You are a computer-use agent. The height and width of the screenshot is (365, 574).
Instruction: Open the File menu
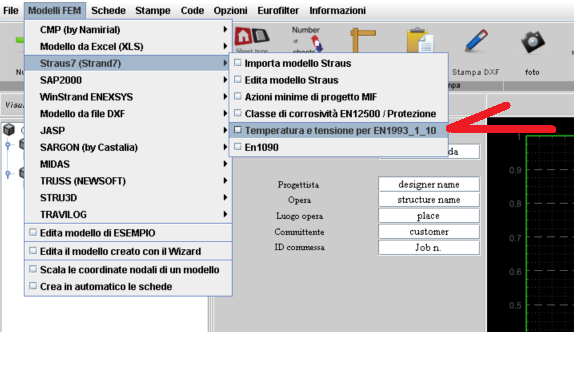11,11
